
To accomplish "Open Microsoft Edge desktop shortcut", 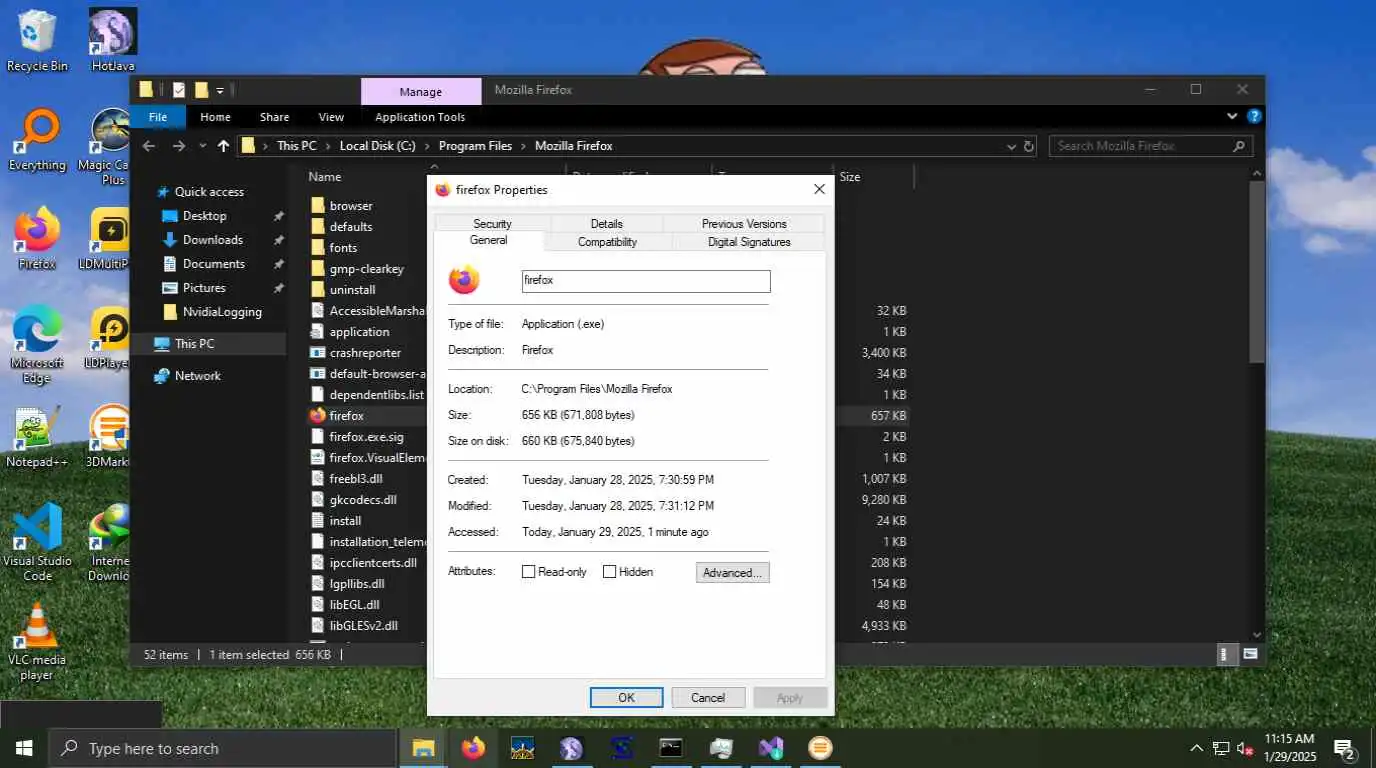I will pos(37,344).
